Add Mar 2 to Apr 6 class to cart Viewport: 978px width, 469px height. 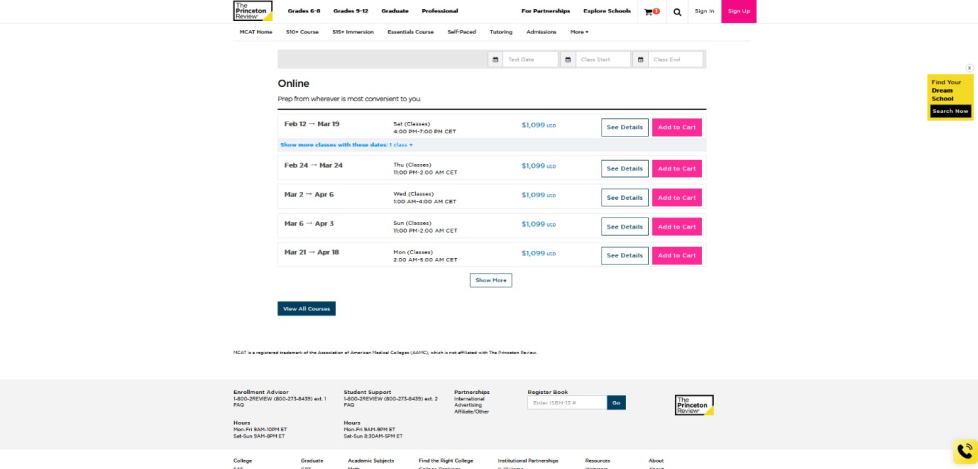coord(677,198)
